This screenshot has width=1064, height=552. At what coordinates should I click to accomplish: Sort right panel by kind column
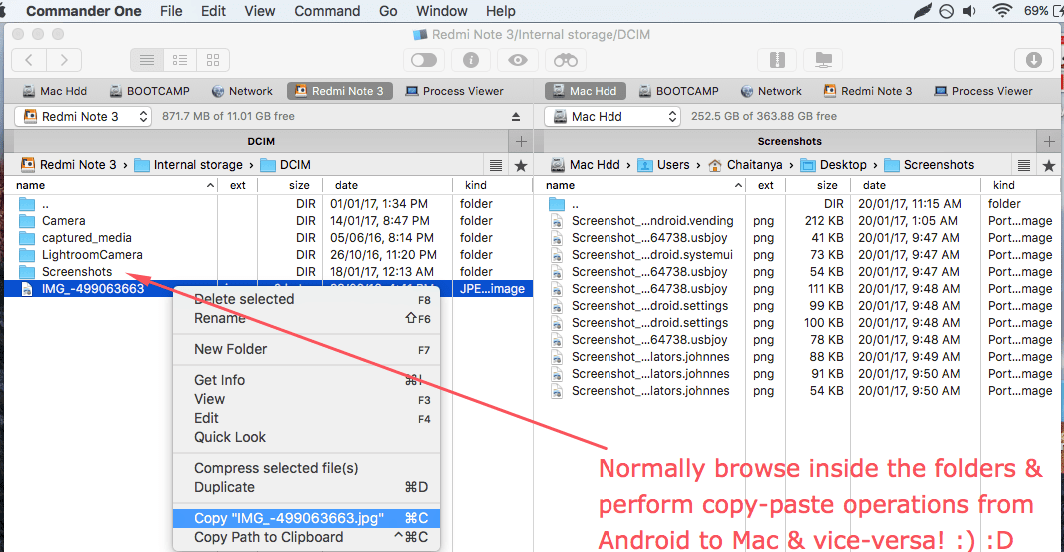click(x=1021, y=185)
